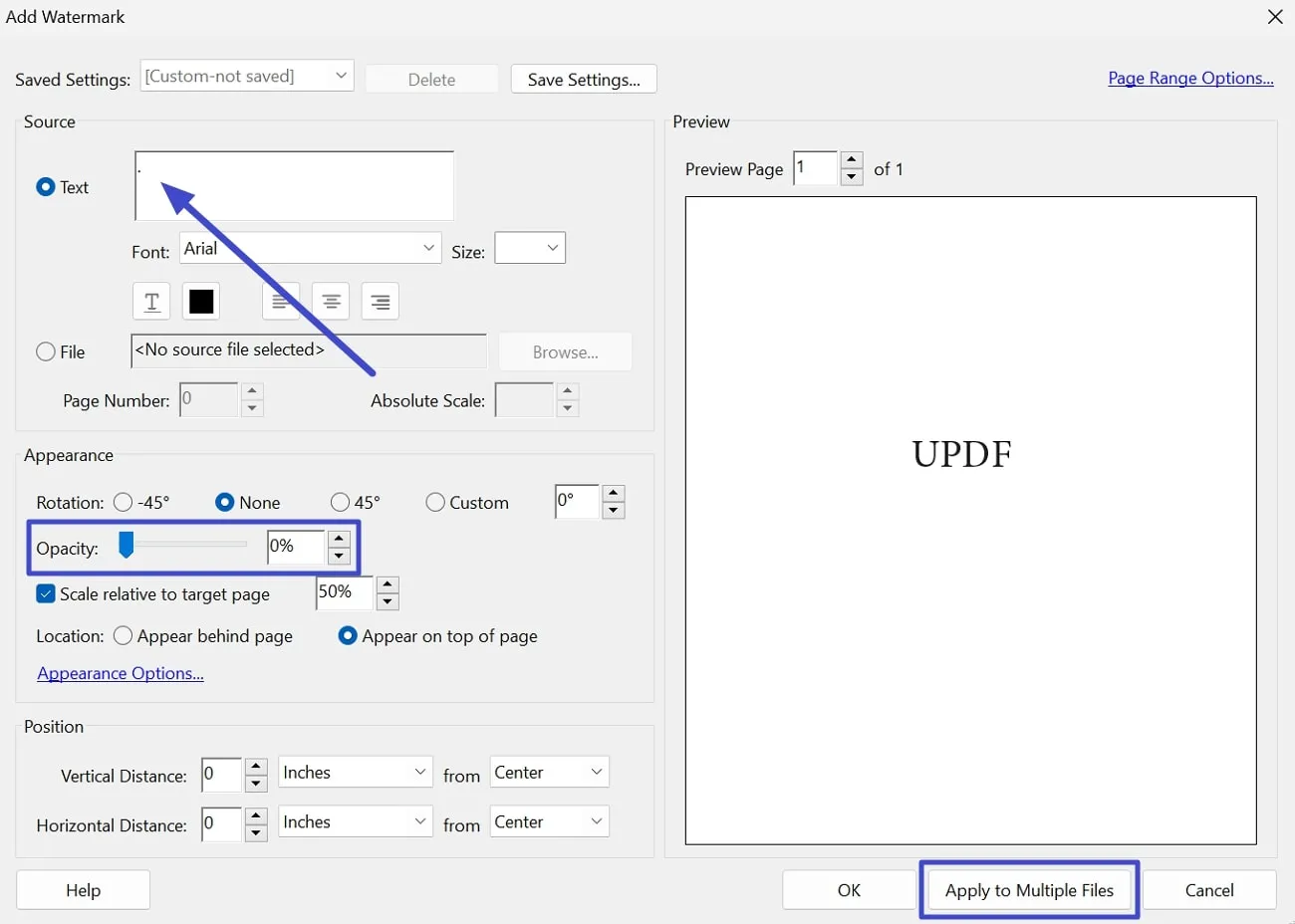This screenshot has width=1295, height=924.
Task: Open Appearance Options
Action: (120, 673)
